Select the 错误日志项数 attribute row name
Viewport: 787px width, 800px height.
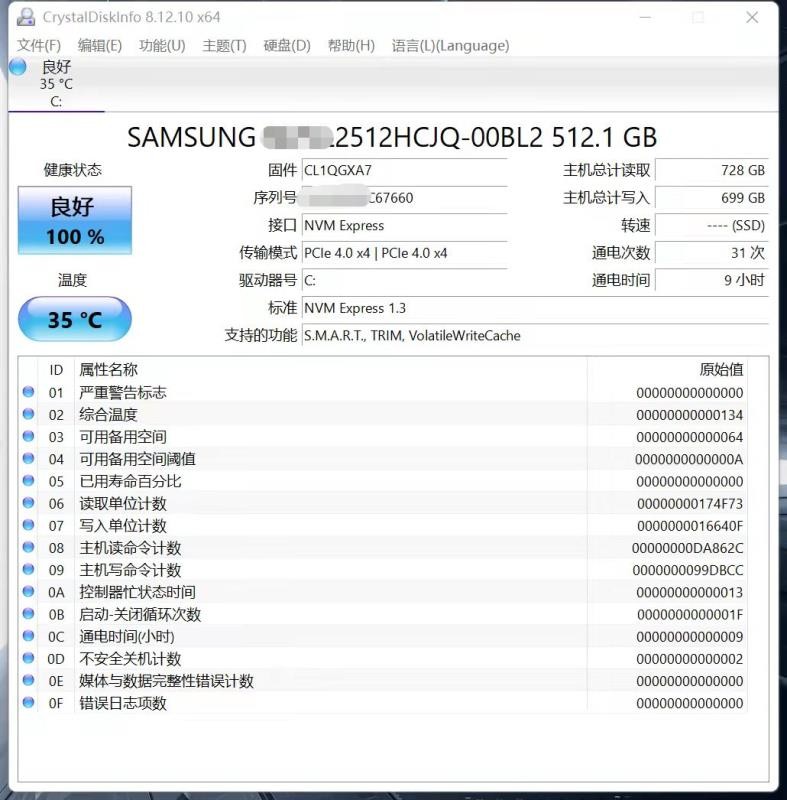click(123, 703)
